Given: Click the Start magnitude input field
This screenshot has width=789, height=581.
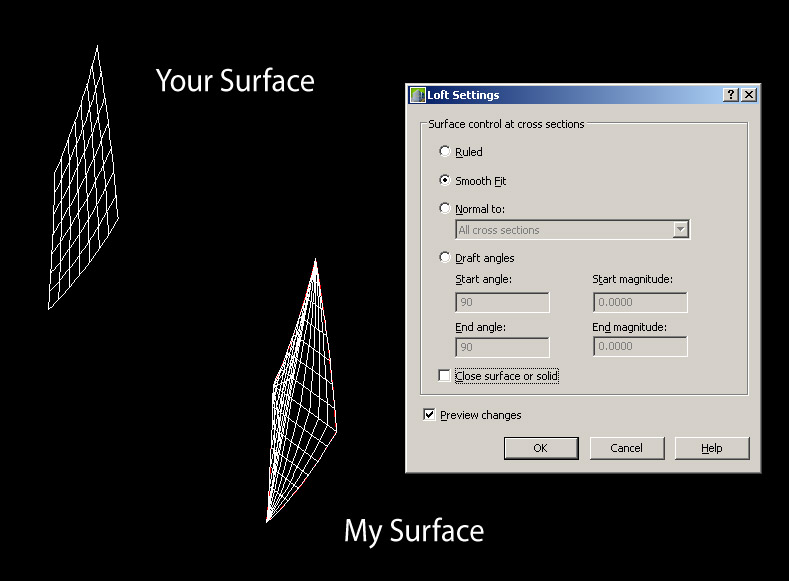Looking at the screenshot, I should 640,302.
